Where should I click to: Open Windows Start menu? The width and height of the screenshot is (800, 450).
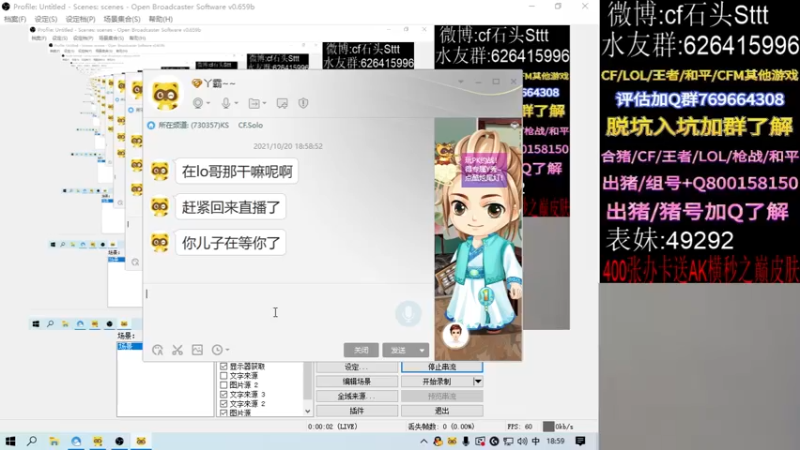[x=10, y=441]
